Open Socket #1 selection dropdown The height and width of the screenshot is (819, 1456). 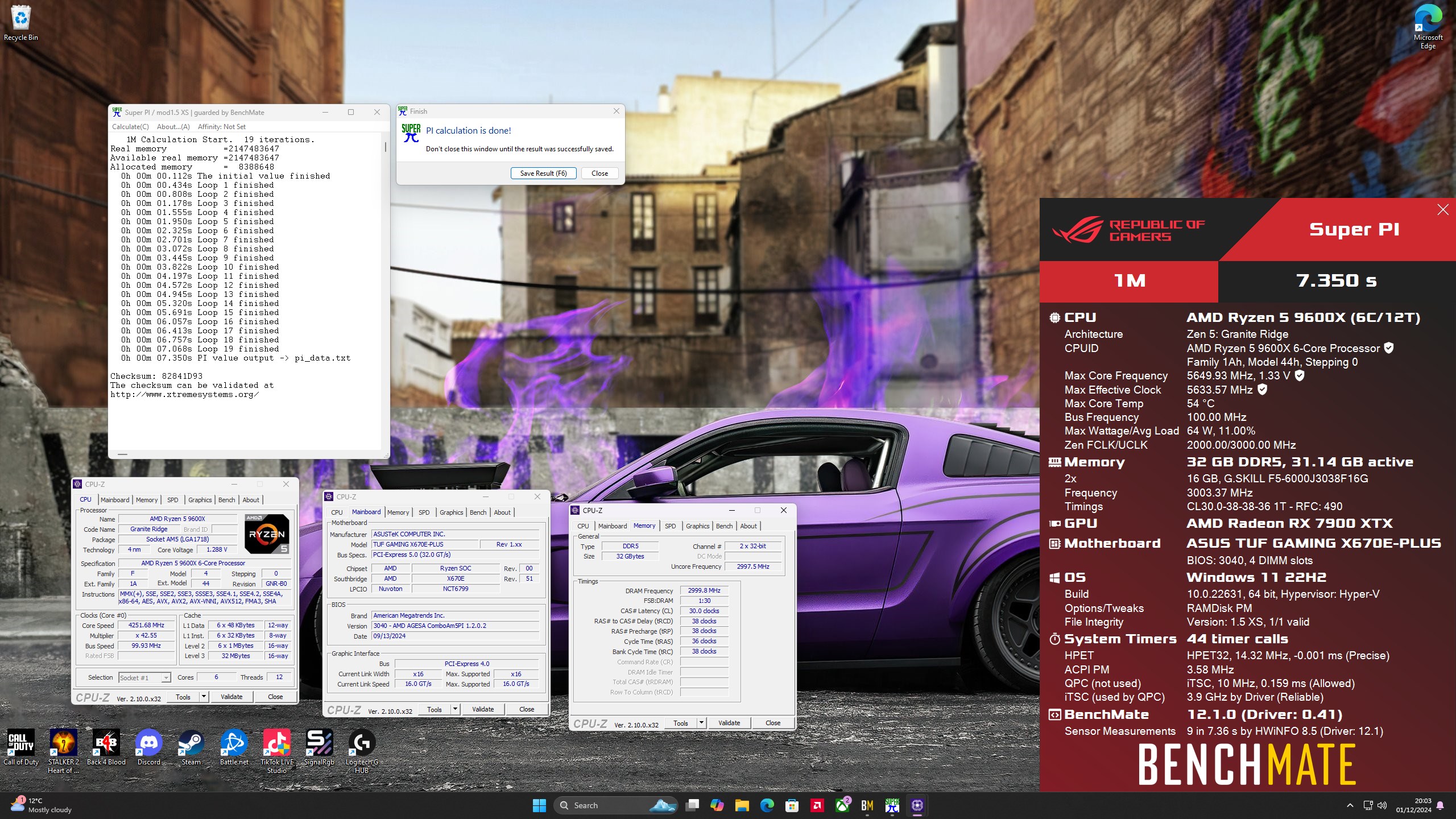click(144, 677)
